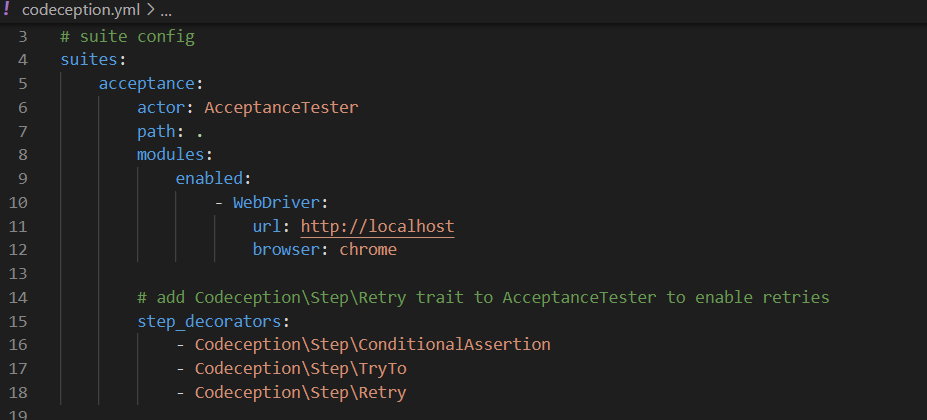This screenshot has height=420, width=927.
Task: Click line number 5 in gutter
Action: [22, 83]
